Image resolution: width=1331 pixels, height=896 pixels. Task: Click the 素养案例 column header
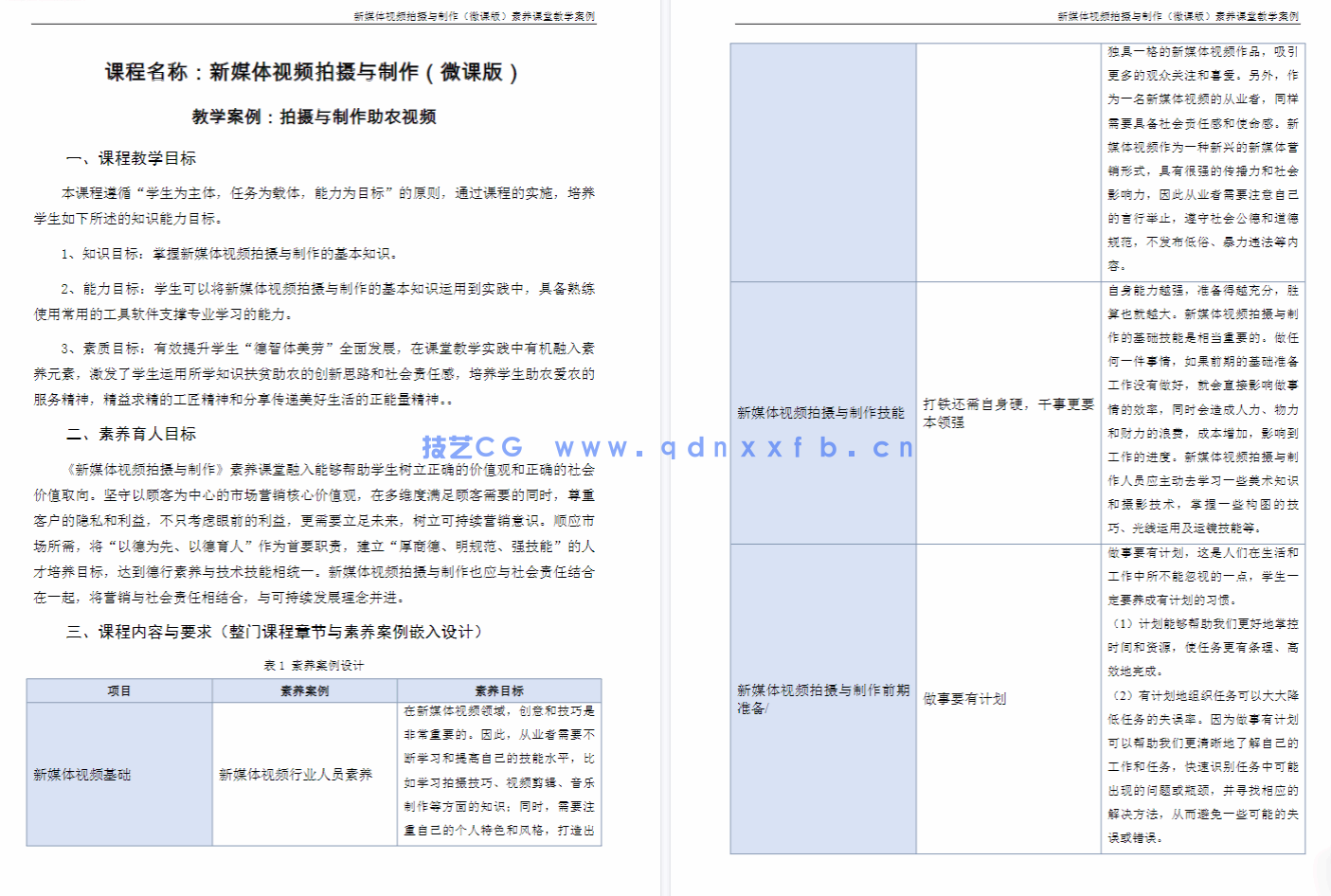pyautogui.click(x=303, y=690)
